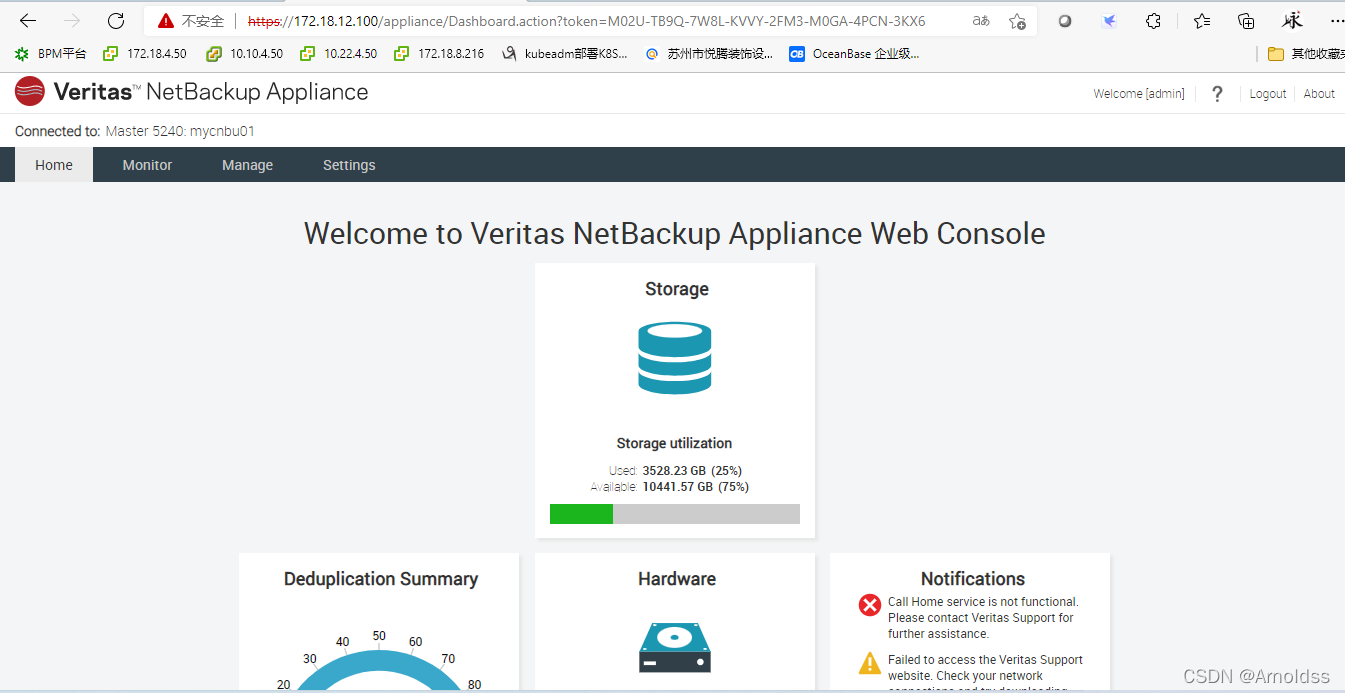The image size is (1345, 693).
Task: Click the Hardware card title
Action: (677, 579)
